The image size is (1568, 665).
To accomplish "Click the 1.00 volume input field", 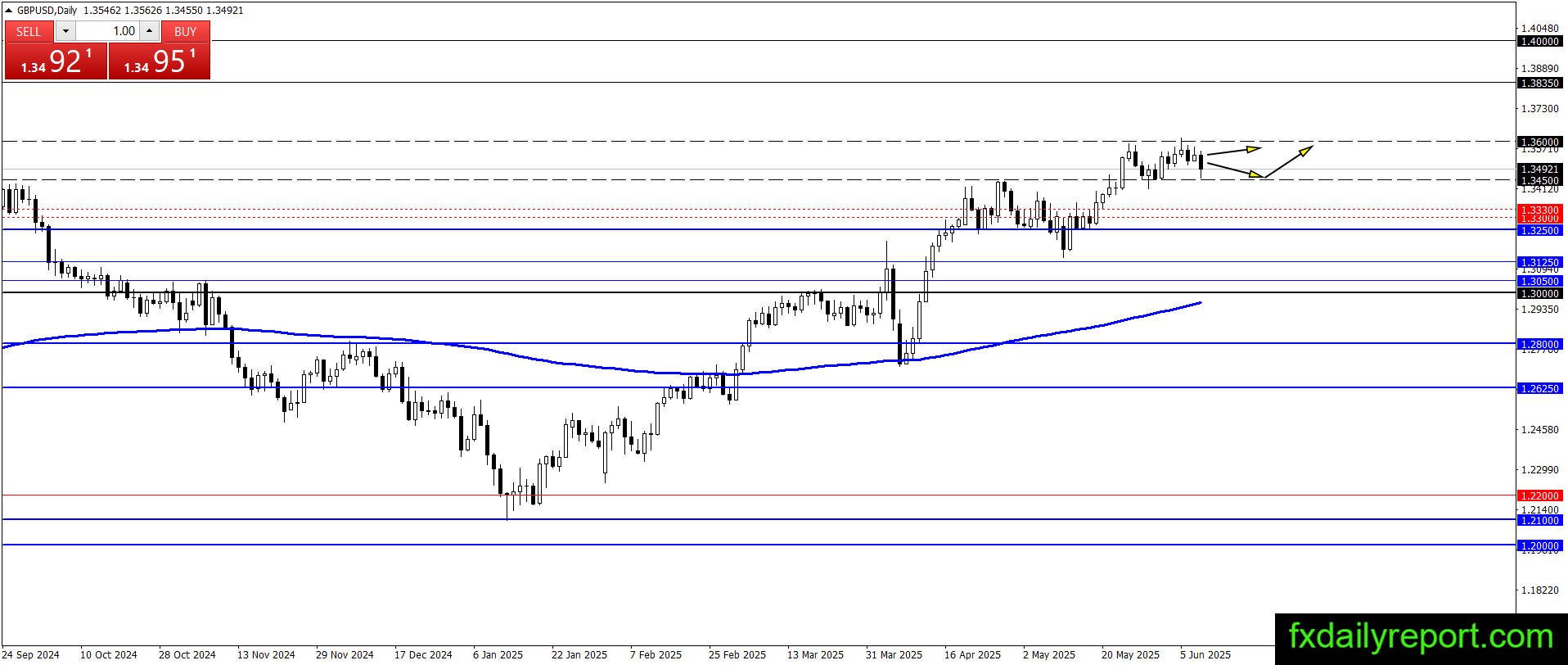I will click(x=107, y=31).
